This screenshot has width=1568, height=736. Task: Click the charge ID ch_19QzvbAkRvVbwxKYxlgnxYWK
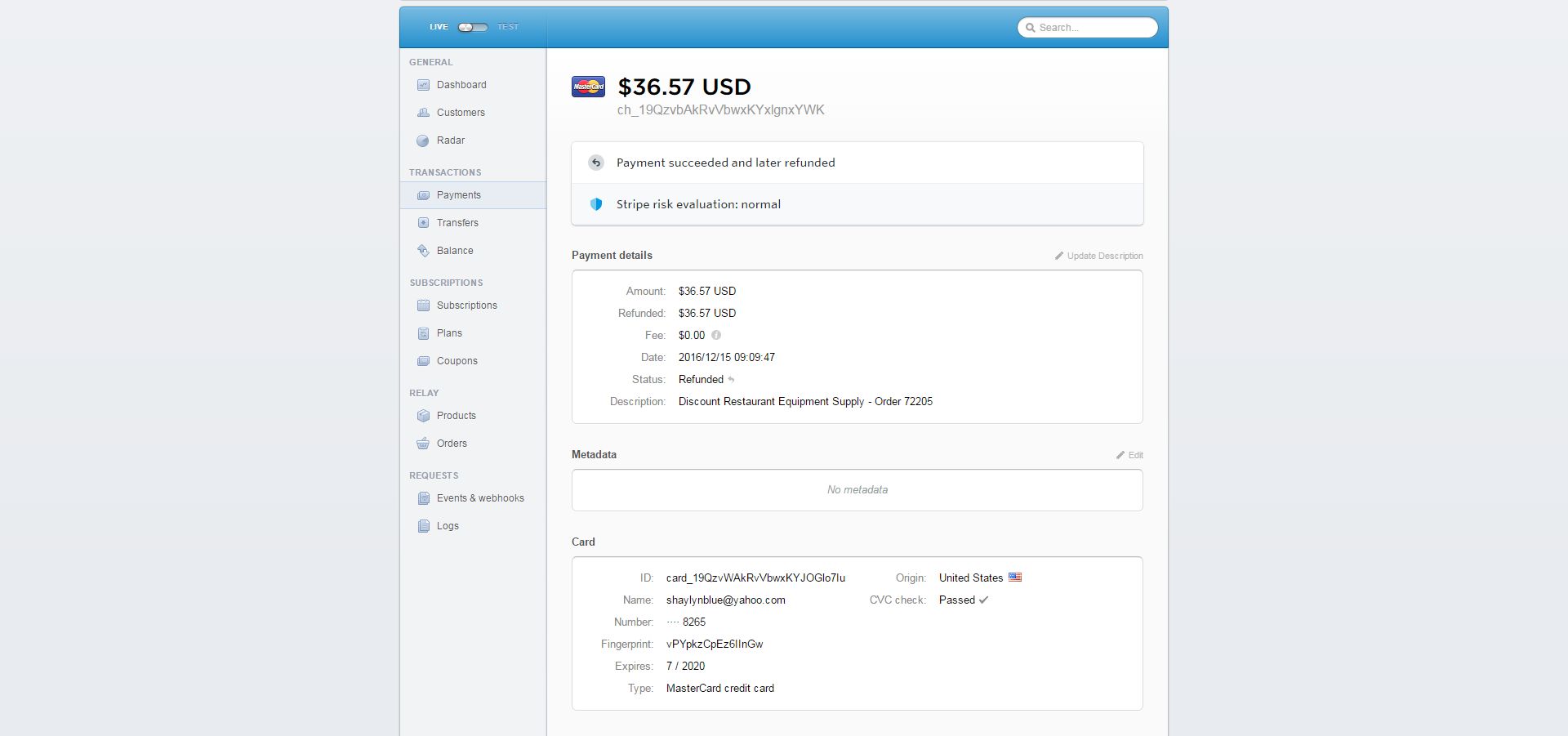click(x=721, y=110)
